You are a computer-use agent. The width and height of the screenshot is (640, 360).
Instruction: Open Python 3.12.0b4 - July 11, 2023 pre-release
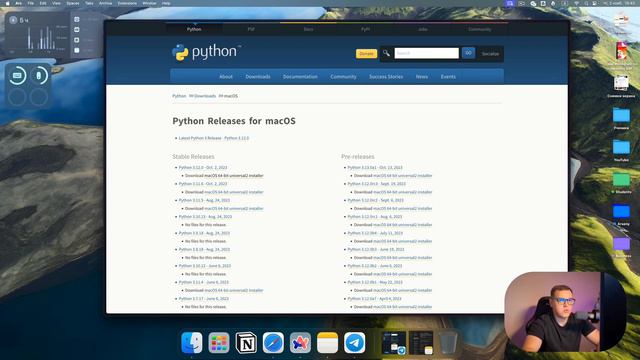[x=375, y=233]
